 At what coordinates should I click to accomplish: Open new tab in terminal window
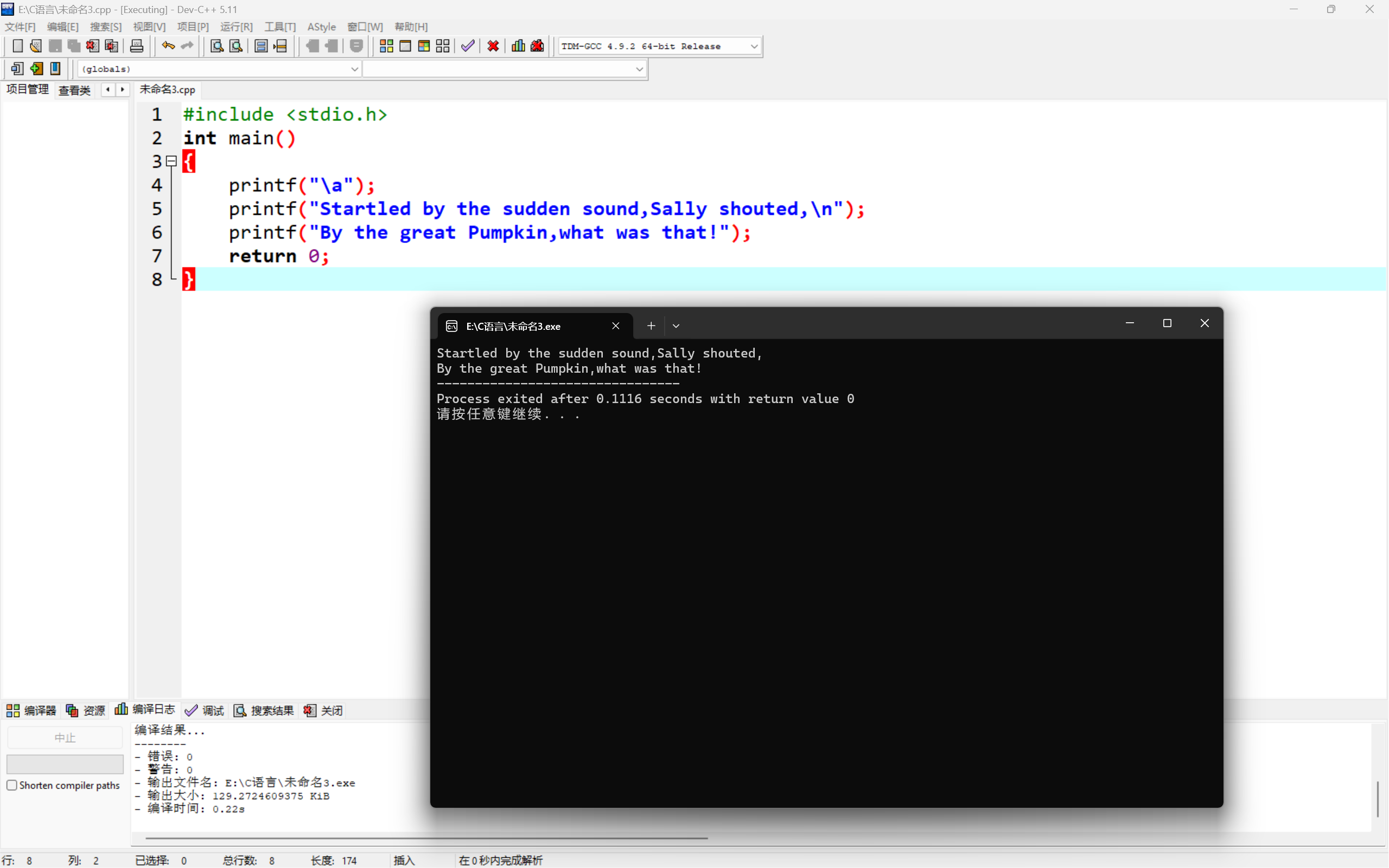651,326
